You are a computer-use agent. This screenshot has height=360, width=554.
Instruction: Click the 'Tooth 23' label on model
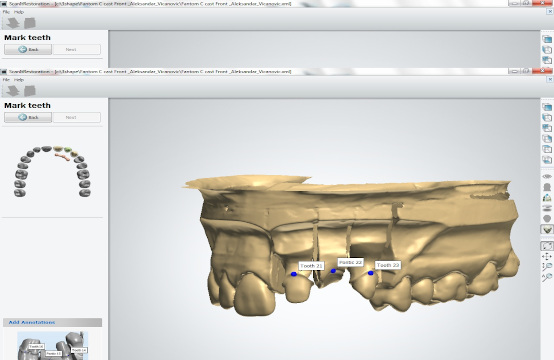tap(388, 265)
